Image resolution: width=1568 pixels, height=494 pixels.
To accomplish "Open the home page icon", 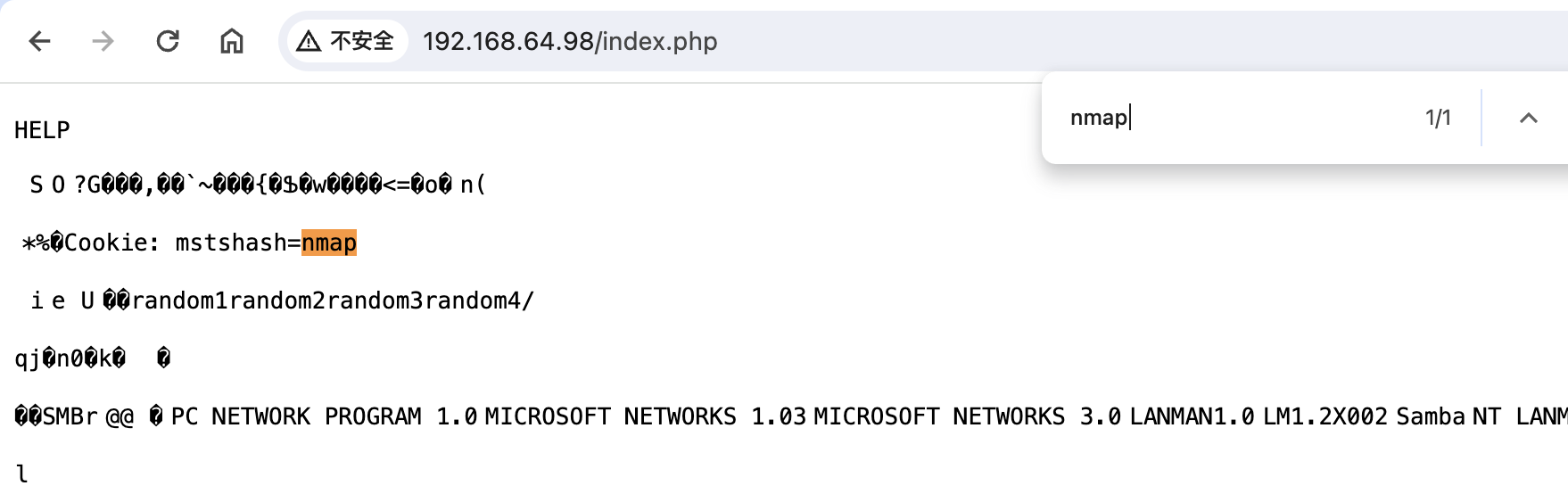I will click(232, 41).
